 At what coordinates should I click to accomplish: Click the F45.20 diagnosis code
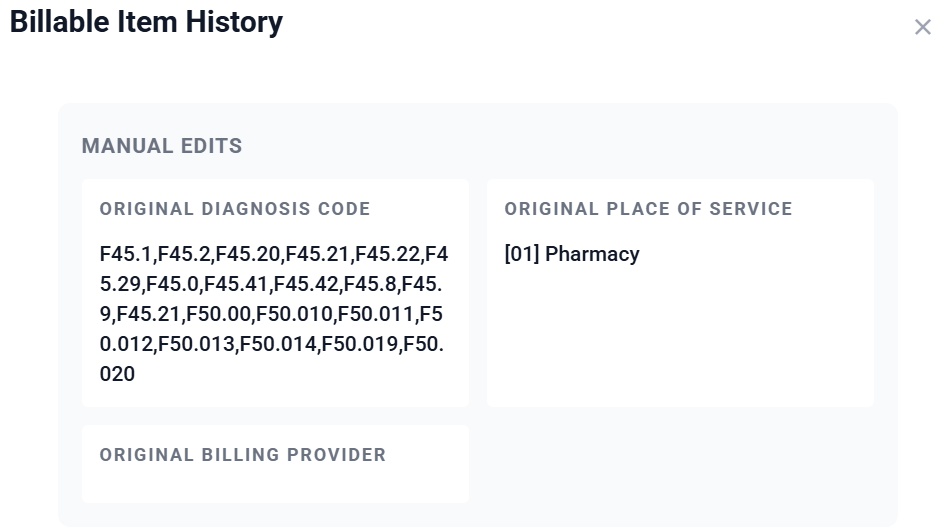[x=245, y=254]
